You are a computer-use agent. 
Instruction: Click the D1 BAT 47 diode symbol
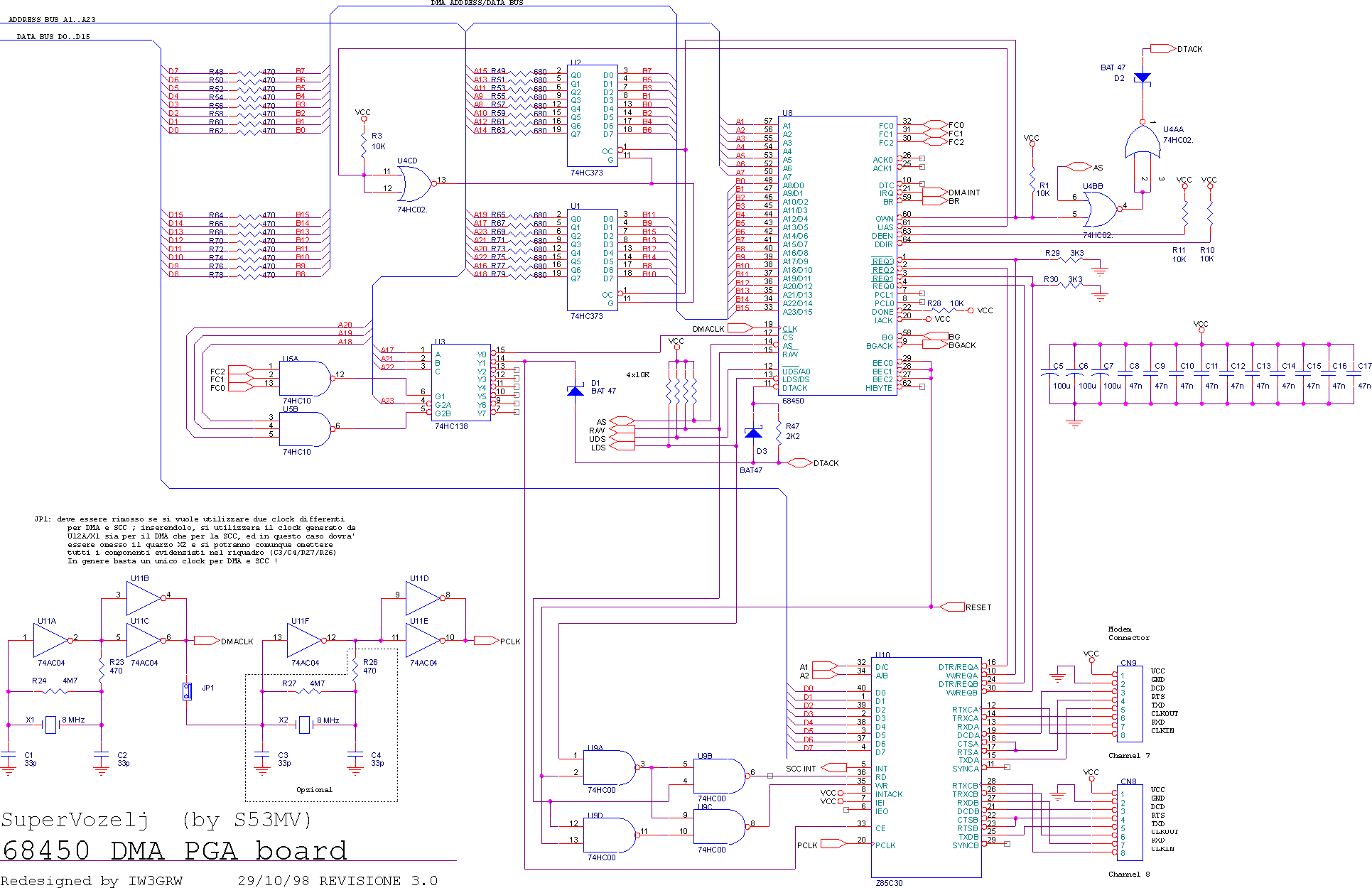click(x=576, y=391)
